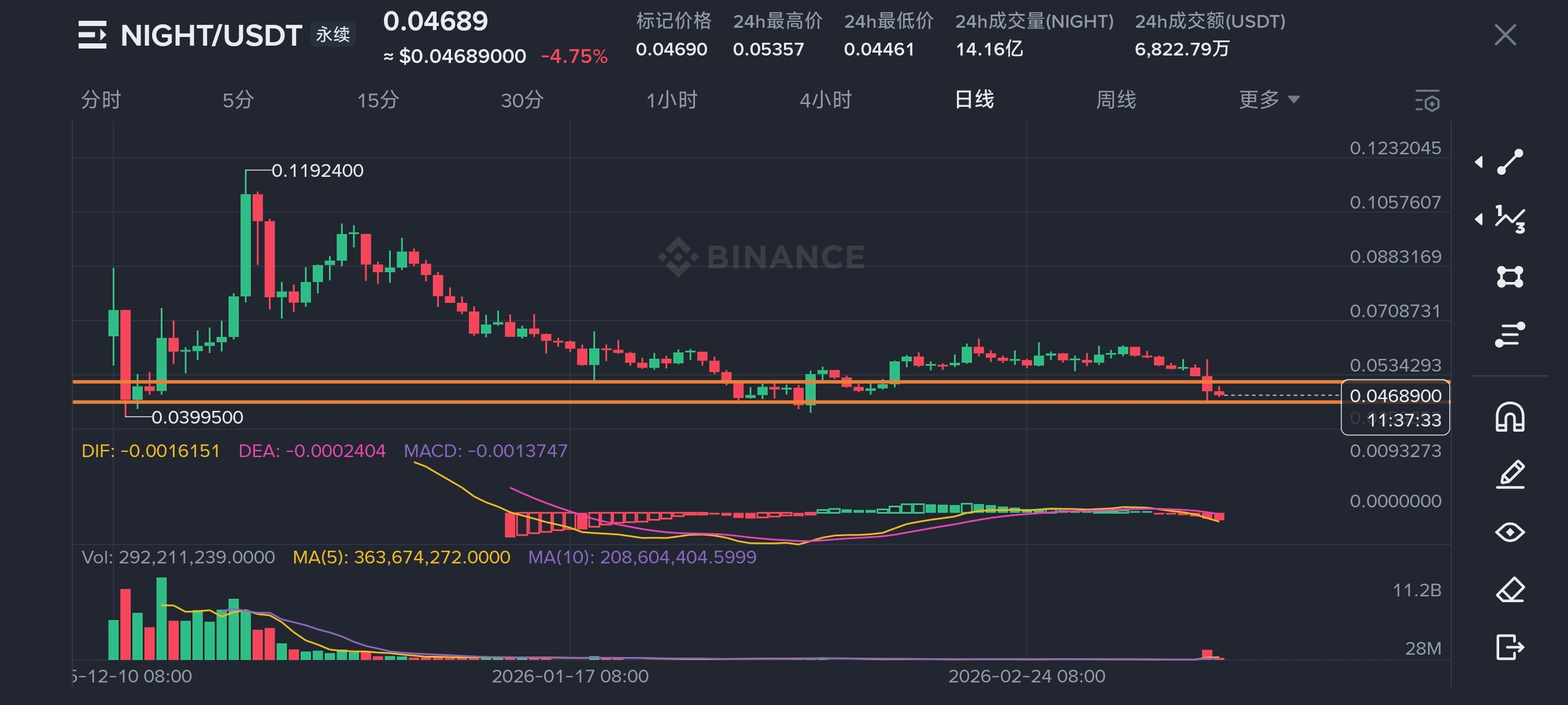Select the eraser tool
Image resolution: width=1568 pixels, height=705 pixels.
coord(1510,589)
